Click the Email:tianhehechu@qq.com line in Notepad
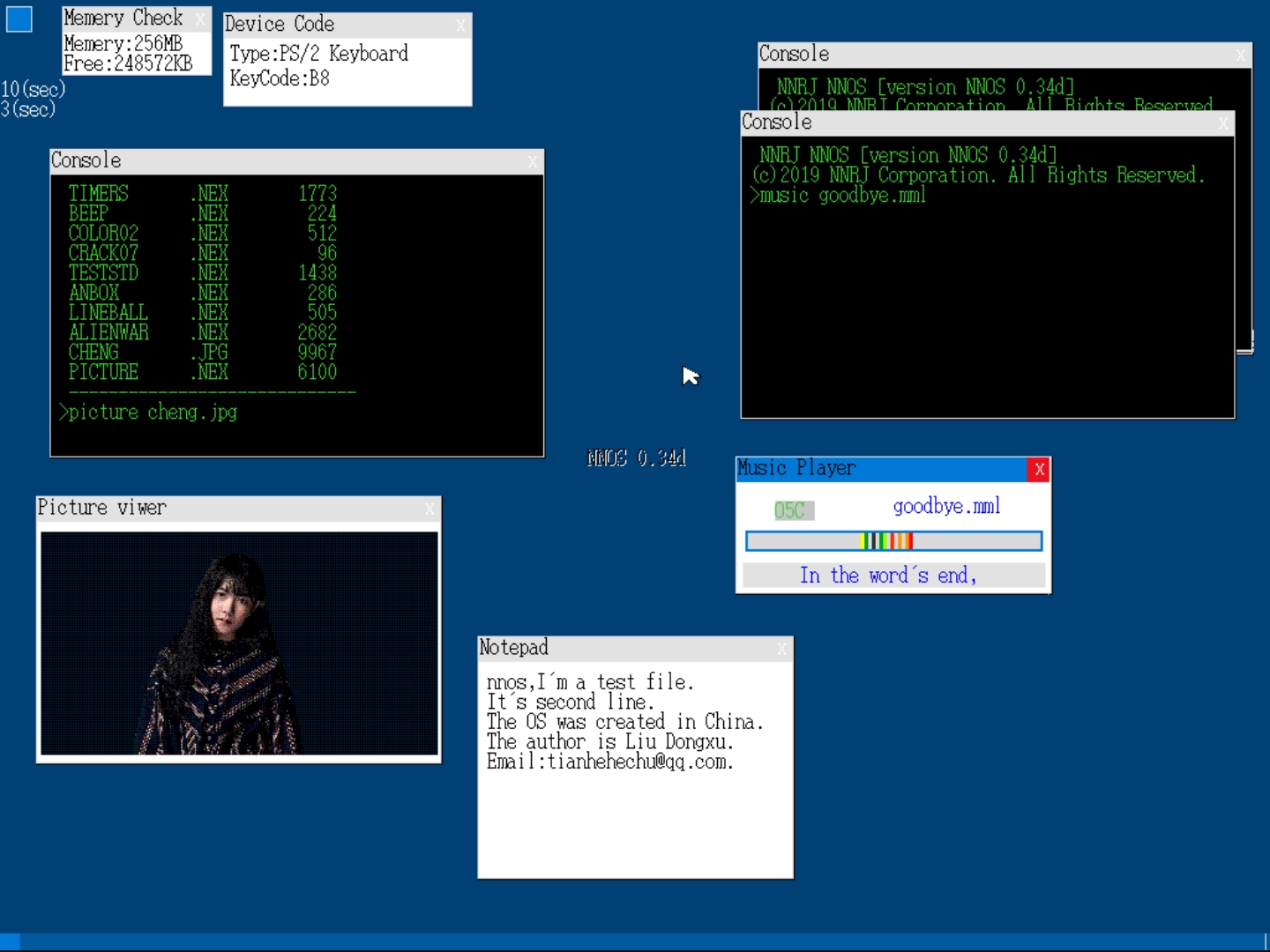This screenshot has height=952, width=1270. (x=609, y=762)
